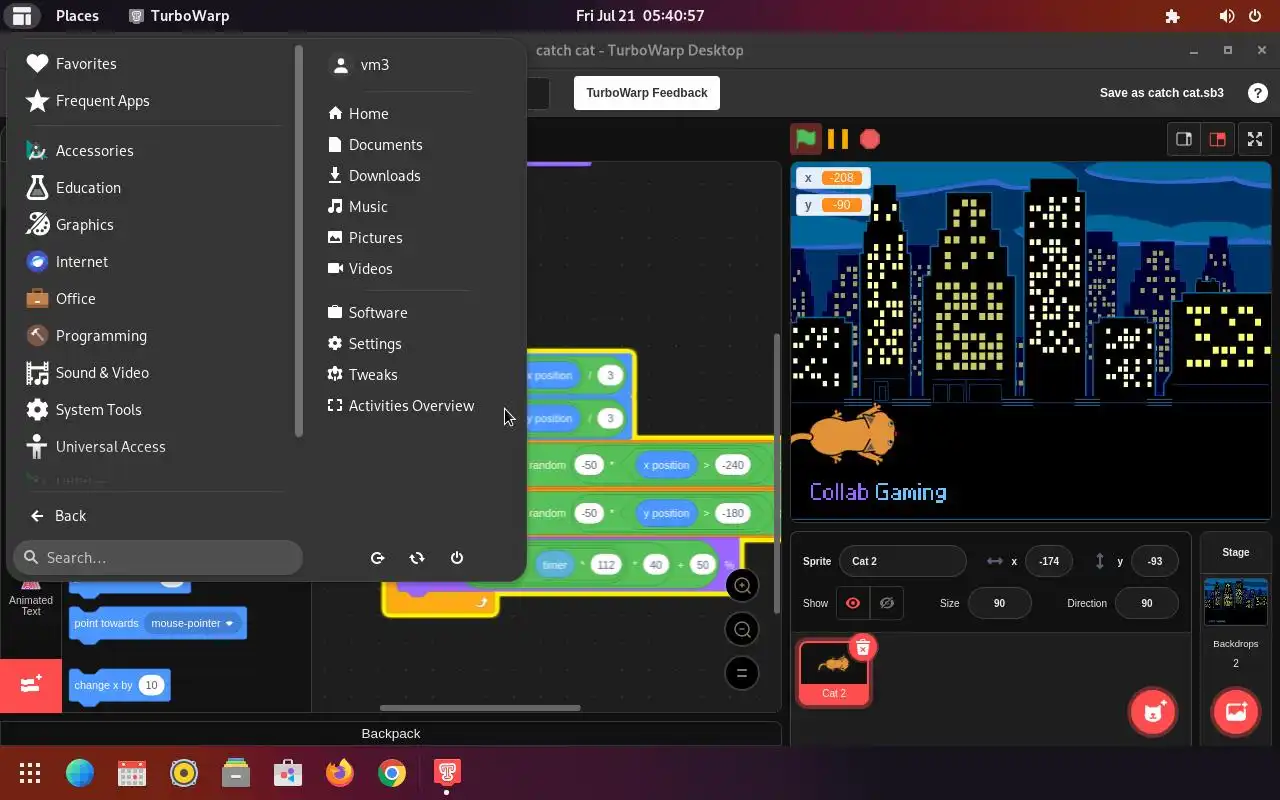This screenshot has width=1280, height=800.
Task: Click the power off icon in app menu
Action: click(457, 558)
